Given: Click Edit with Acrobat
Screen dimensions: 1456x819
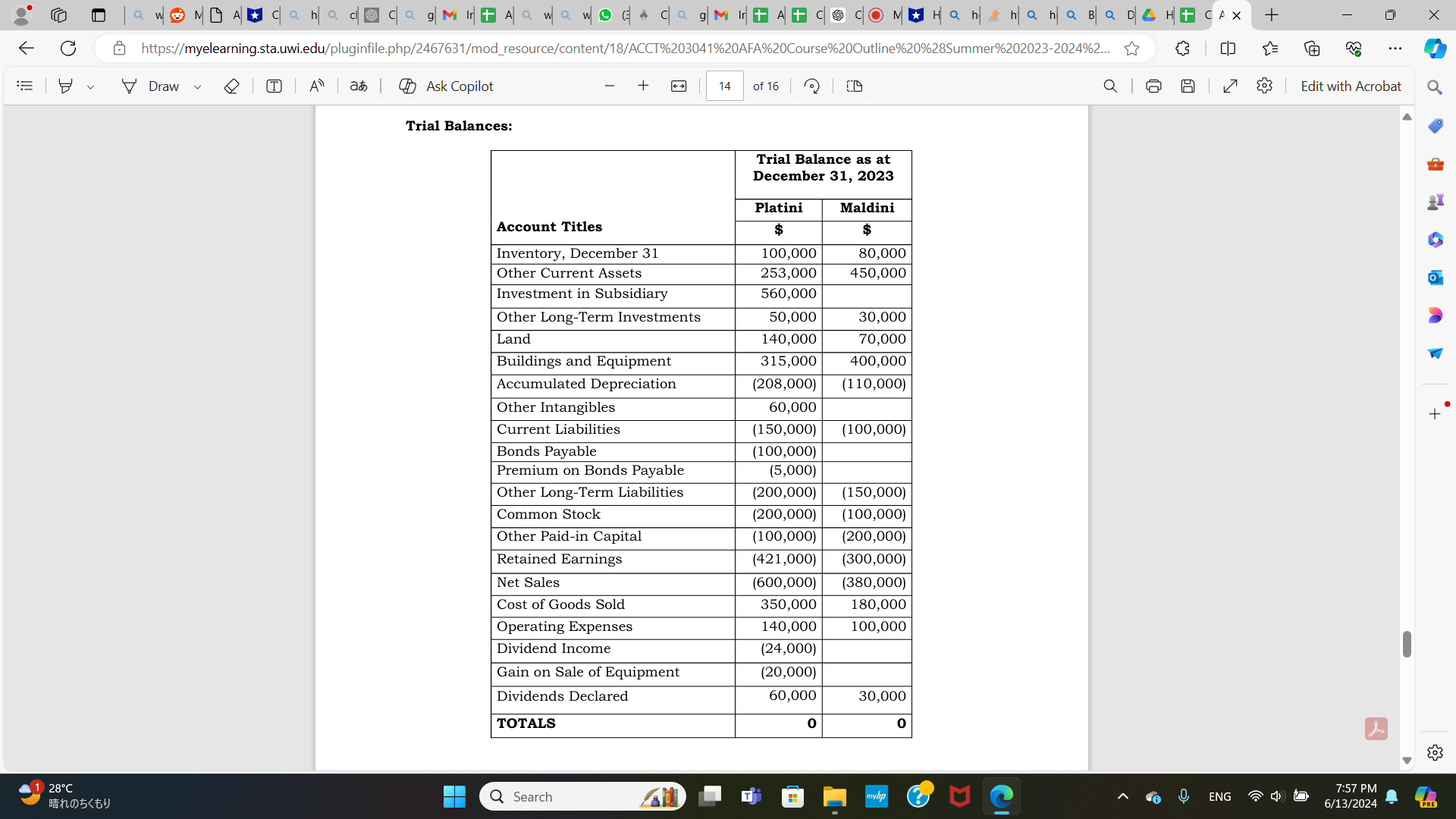Looking at the screenshot, I should coord(1351,86).
